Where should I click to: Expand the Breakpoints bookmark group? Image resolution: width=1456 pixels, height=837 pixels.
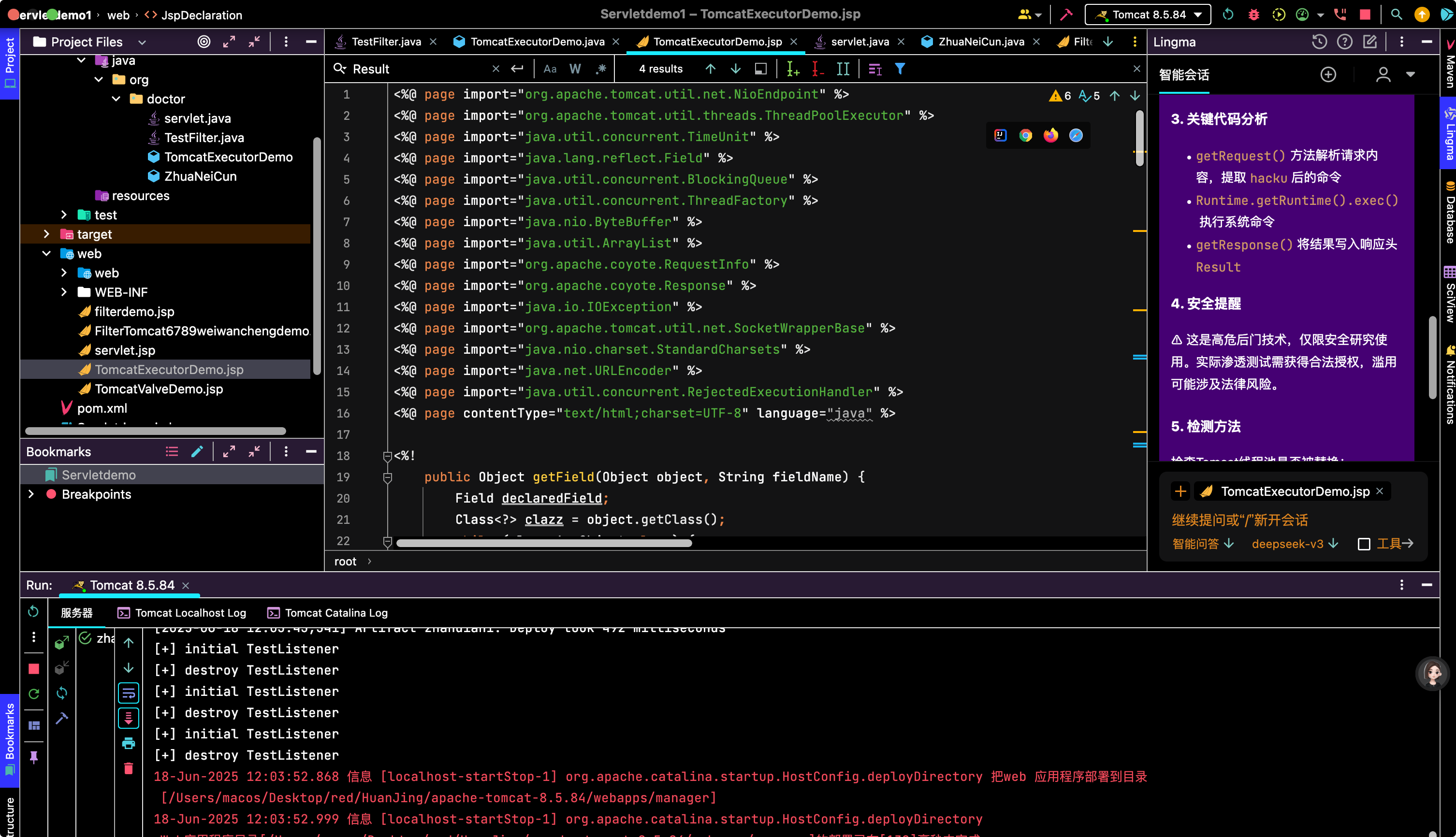point(31,494)
